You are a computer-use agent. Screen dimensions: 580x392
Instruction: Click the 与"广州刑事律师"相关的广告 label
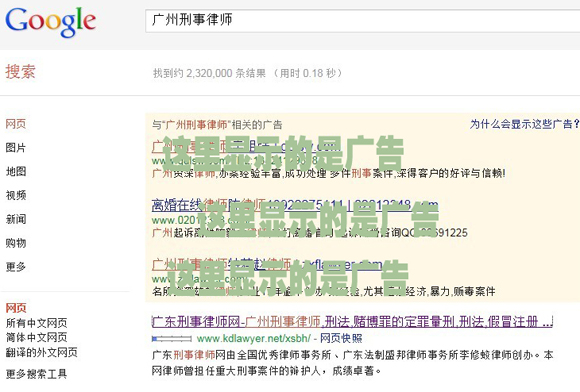tap(217, 125)
